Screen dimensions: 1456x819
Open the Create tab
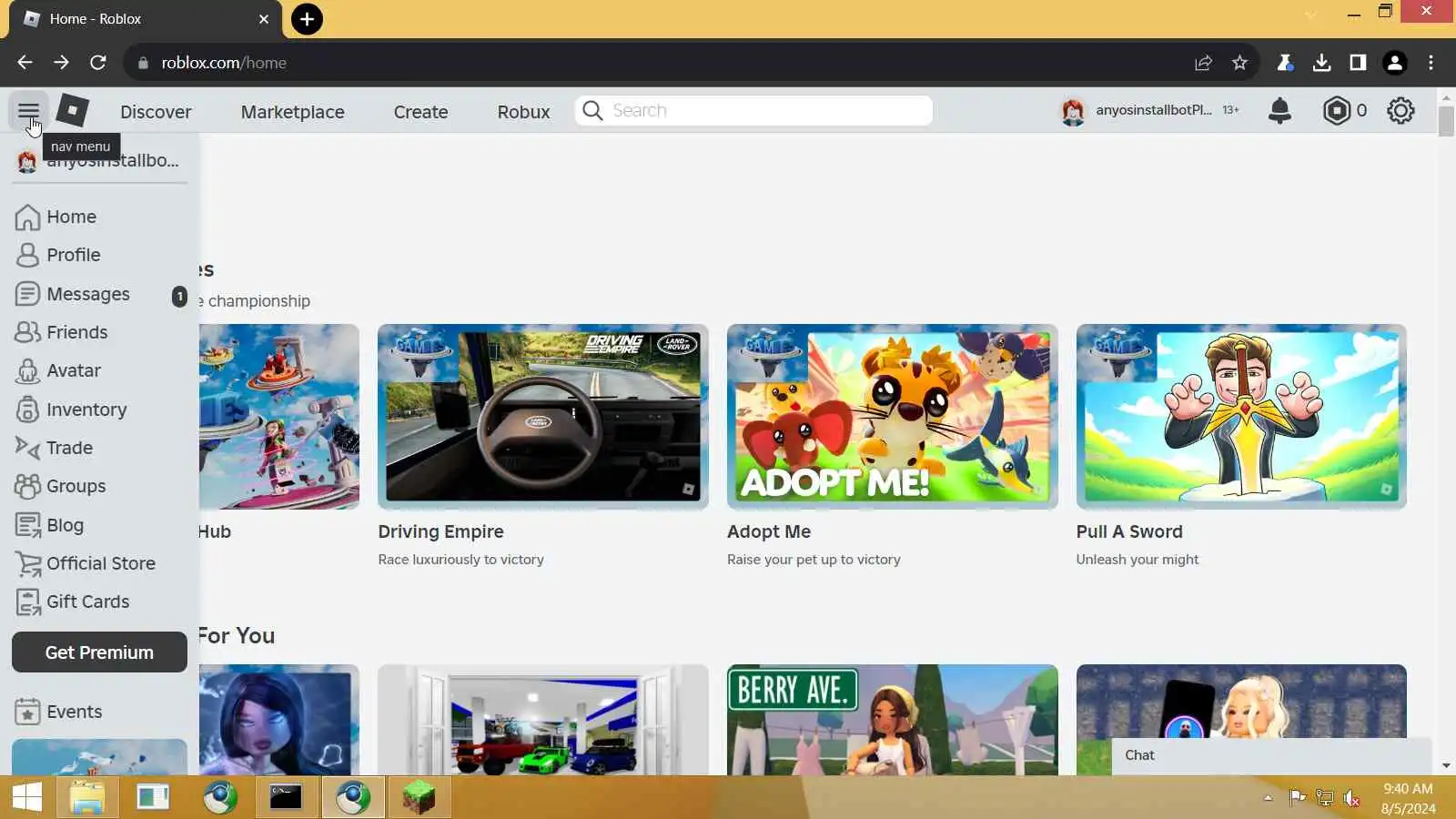[420, 112]
